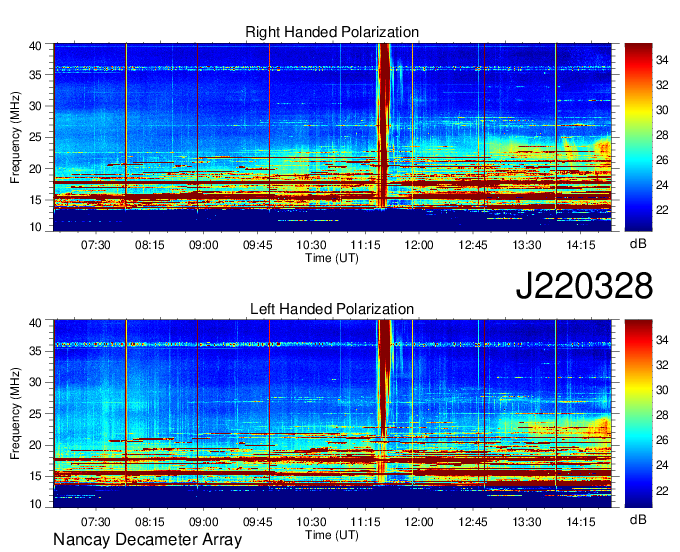
Task: Click the 12:00 time tick under the Right Handed plot
Action: [419, 245]
